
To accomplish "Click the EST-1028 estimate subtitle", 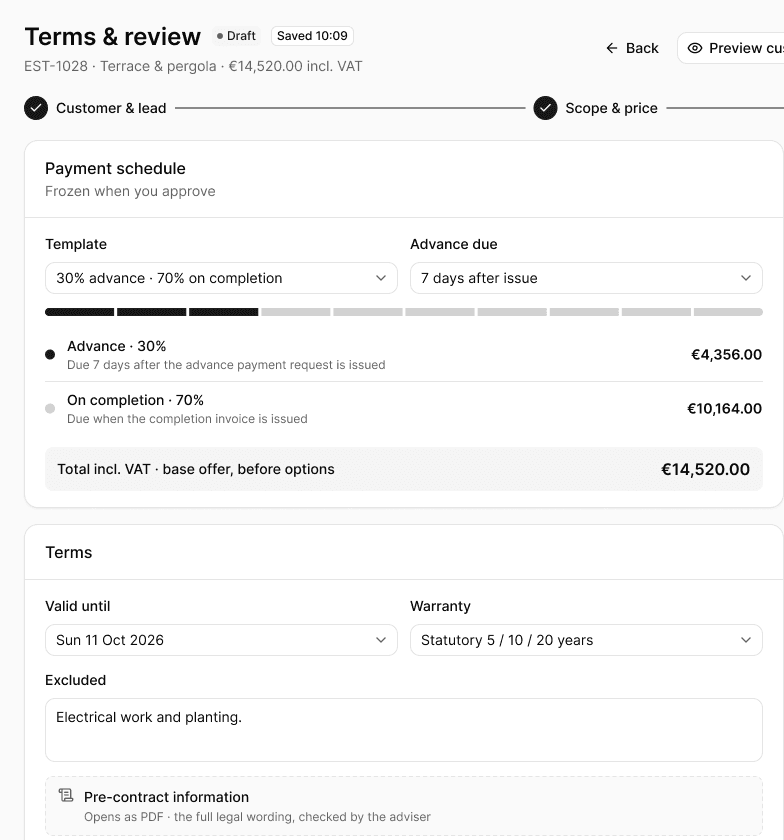I will pyautogui.click(x=193, y=66).
